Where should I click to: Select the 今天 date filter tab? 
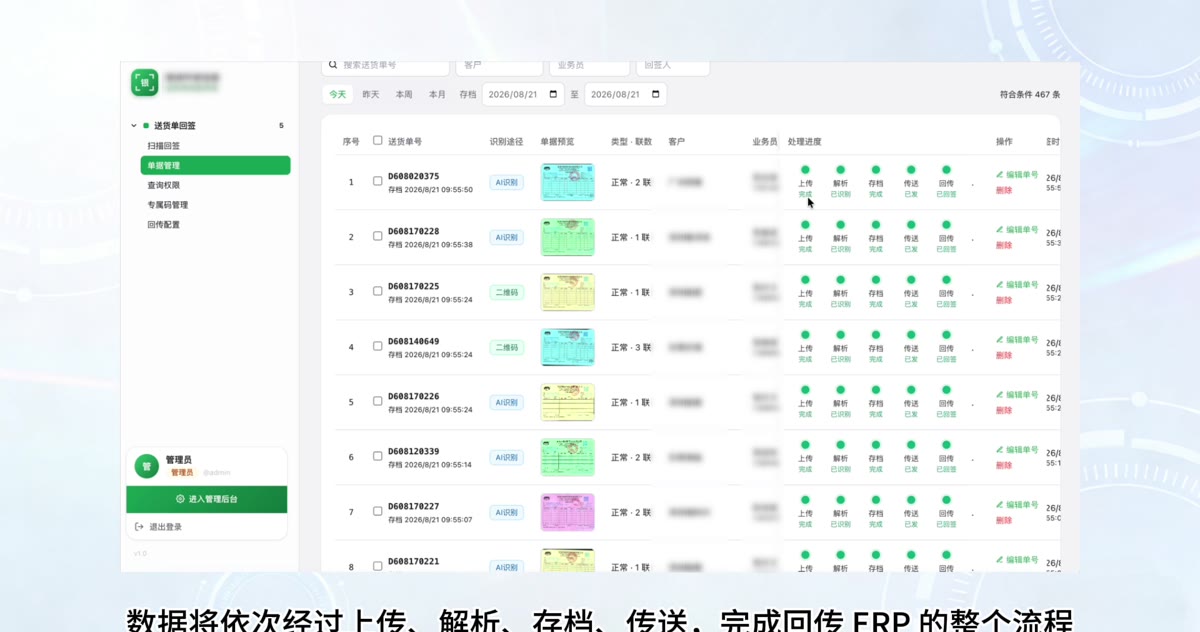point(338,94)
